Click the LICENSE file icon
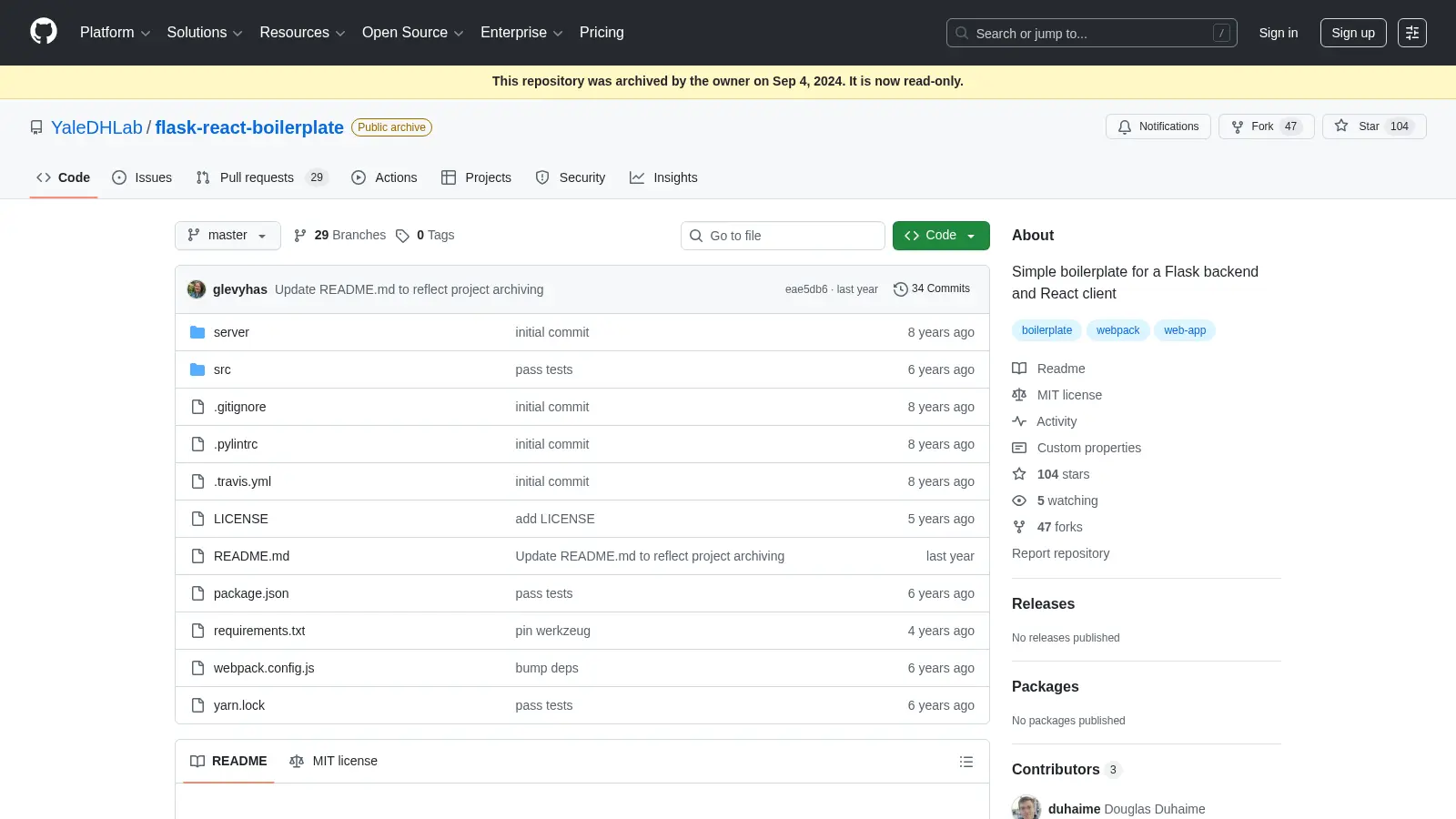Viewport: 1456px width, 819px height. tap(197, 519)
